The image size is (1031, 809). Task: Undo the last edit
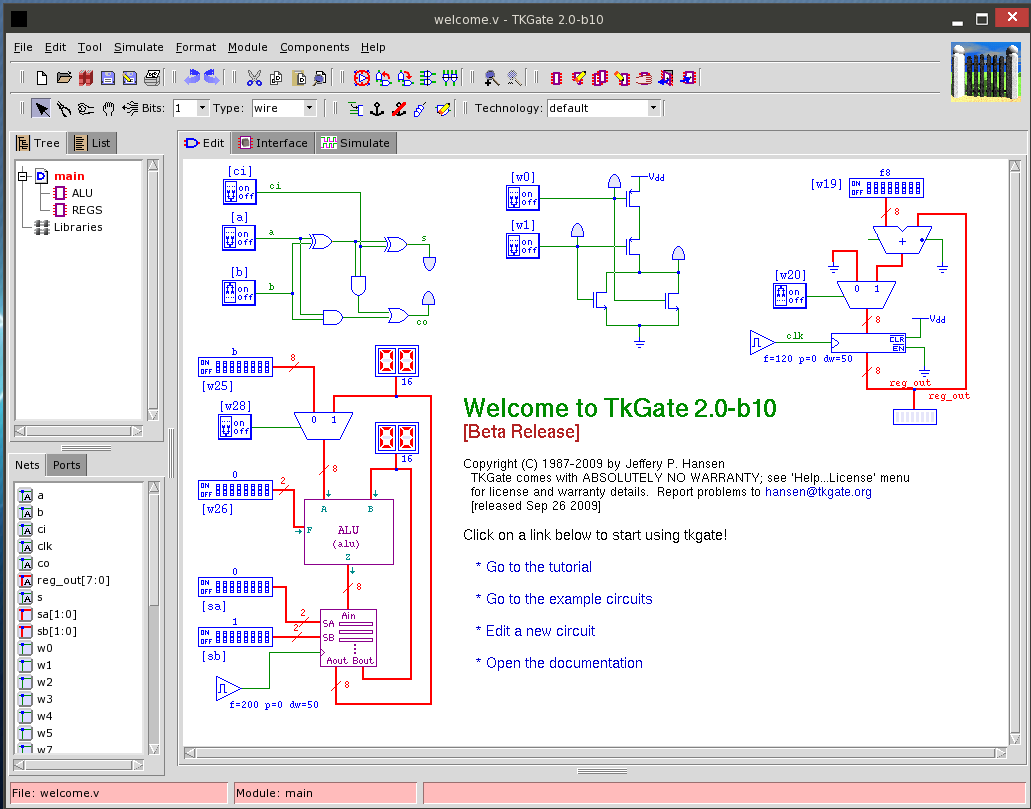click(x=191, y=78)
